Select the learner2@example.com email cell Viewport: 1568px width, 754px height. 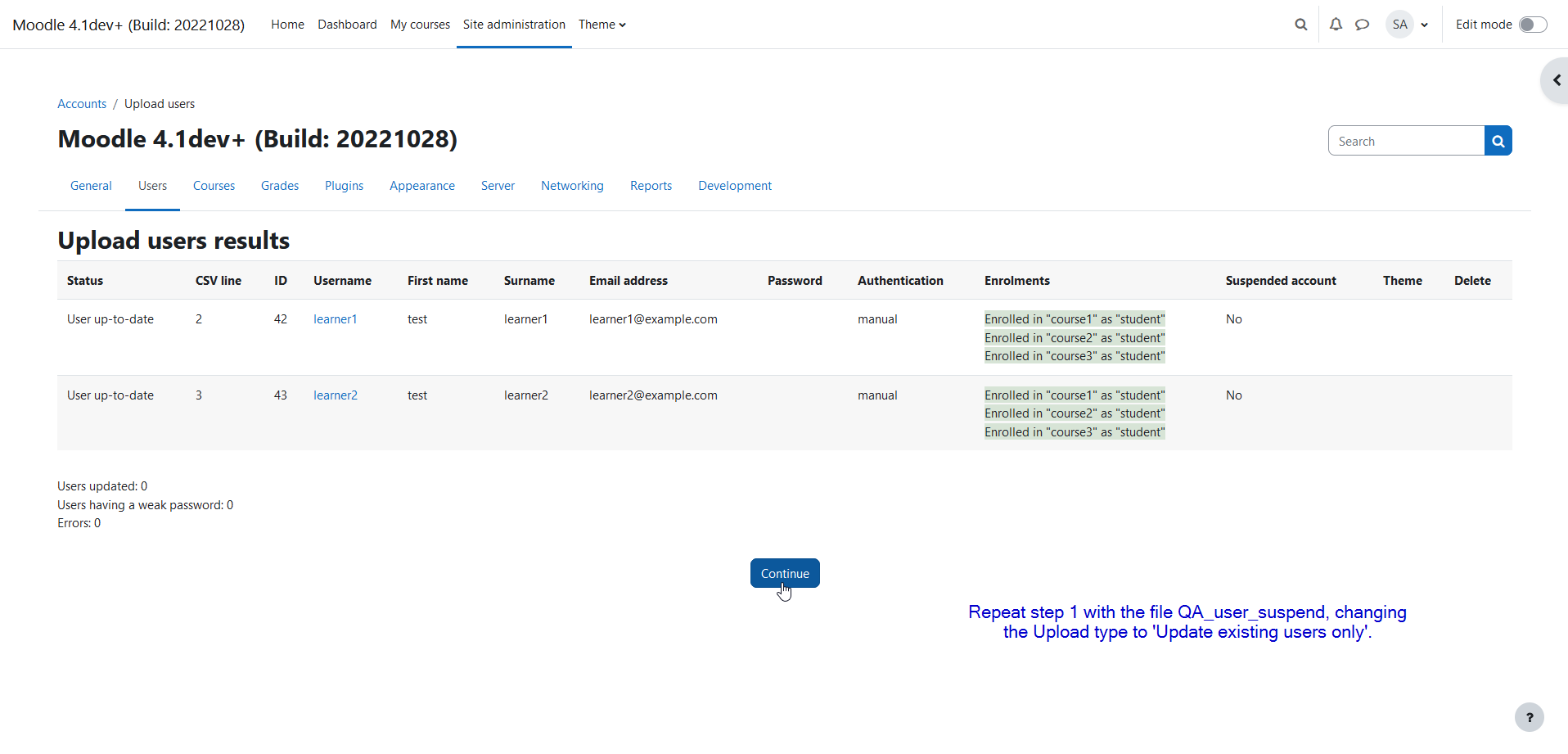coord(653,395)
